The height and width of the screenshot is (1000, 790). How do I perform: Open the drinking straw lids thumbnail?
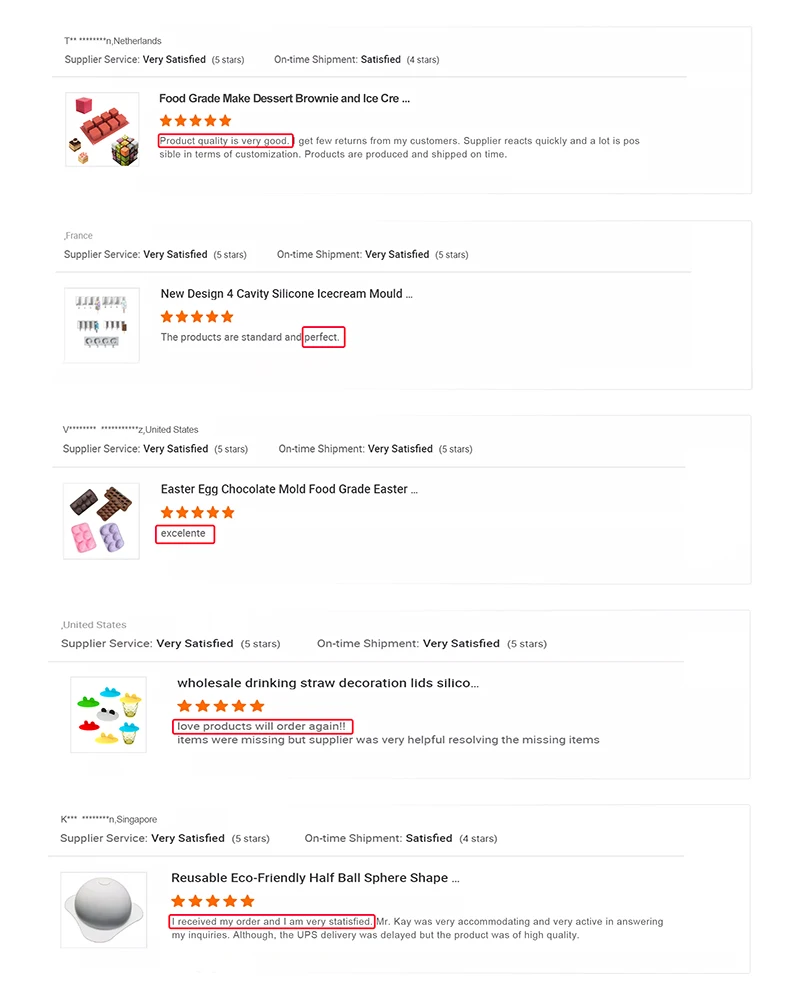coord(108,714)
